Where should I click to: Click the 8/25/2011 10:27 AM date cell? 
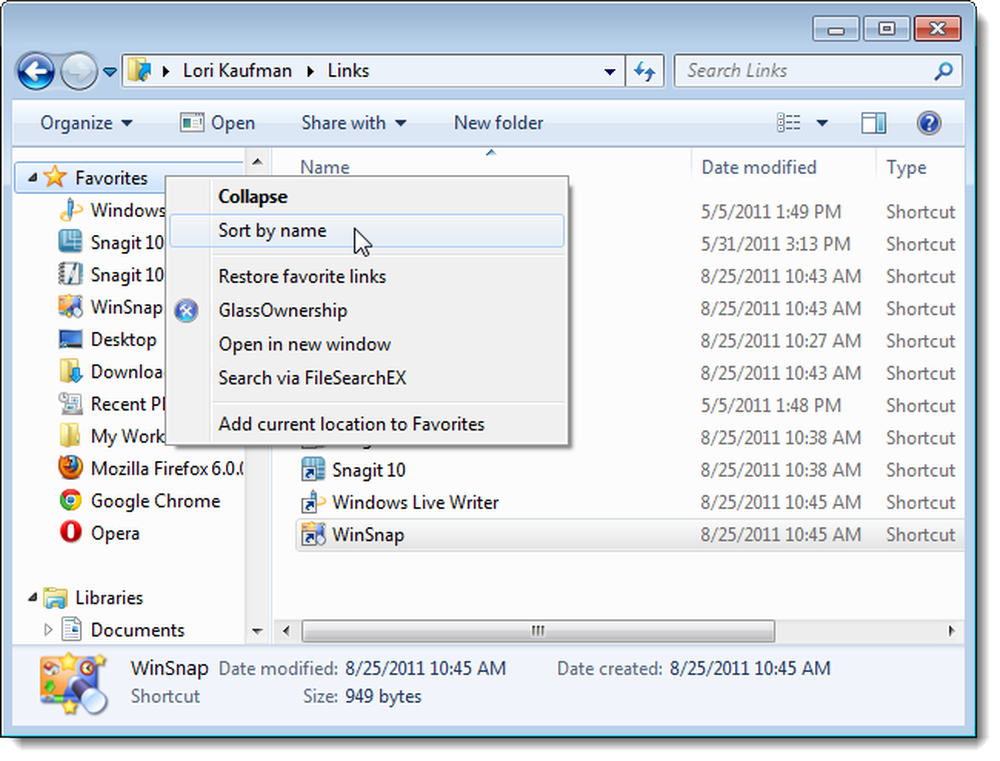pyautogui.click(x=781, y=341)
